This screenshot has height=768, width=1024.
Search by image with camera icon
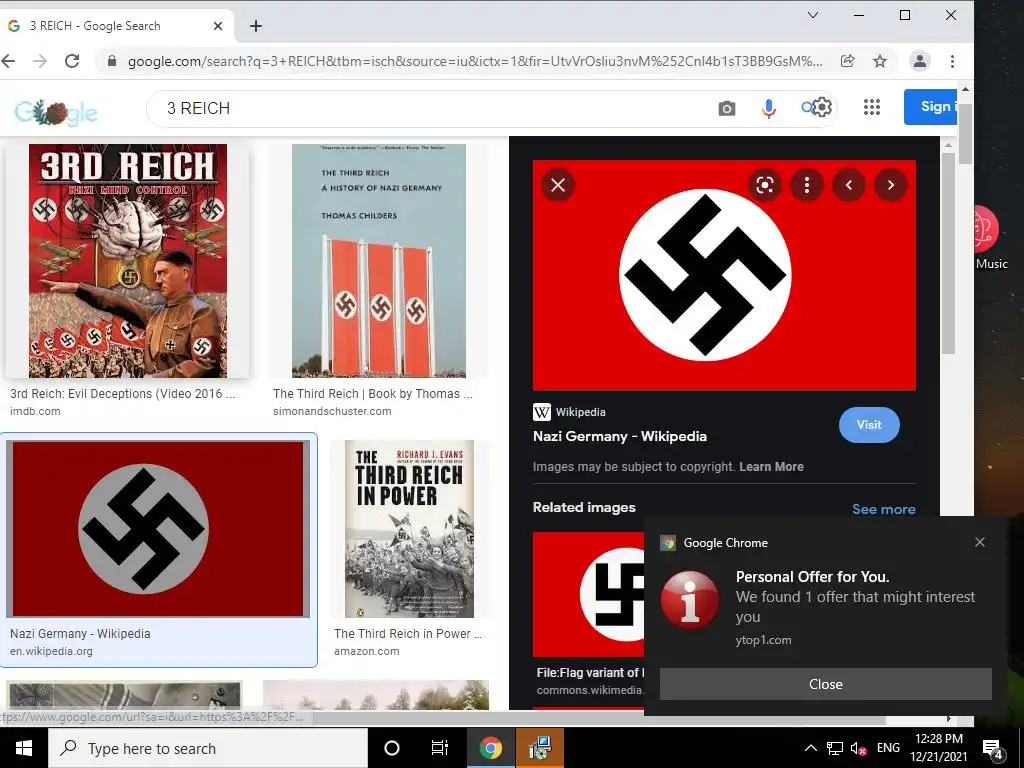727,108
